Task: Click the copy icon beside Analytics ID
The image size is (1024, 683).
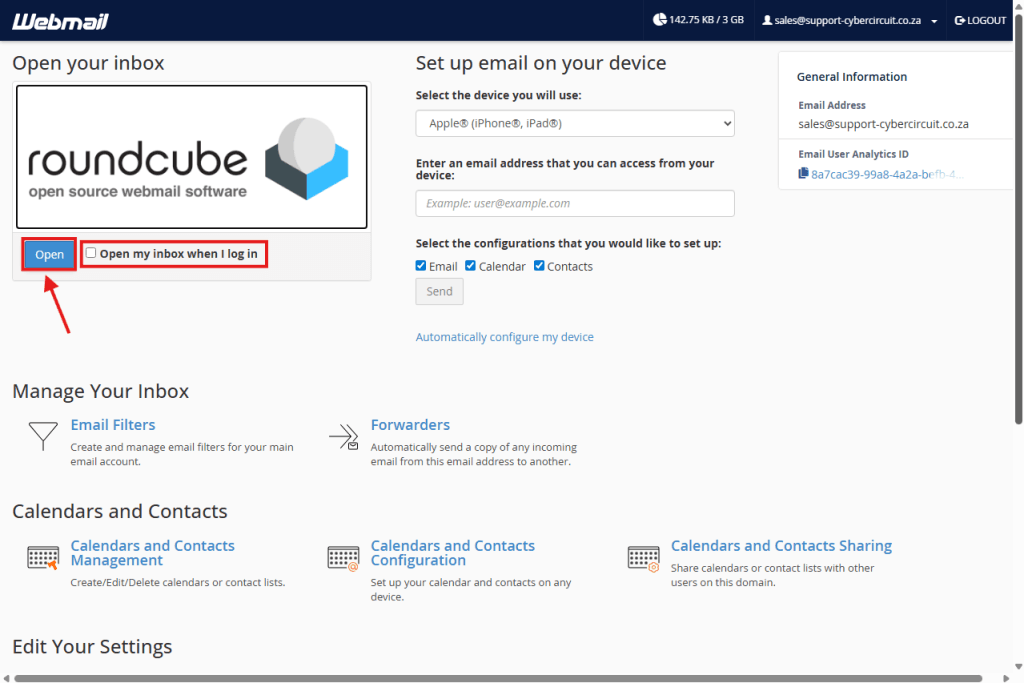Action: point(803,173)
